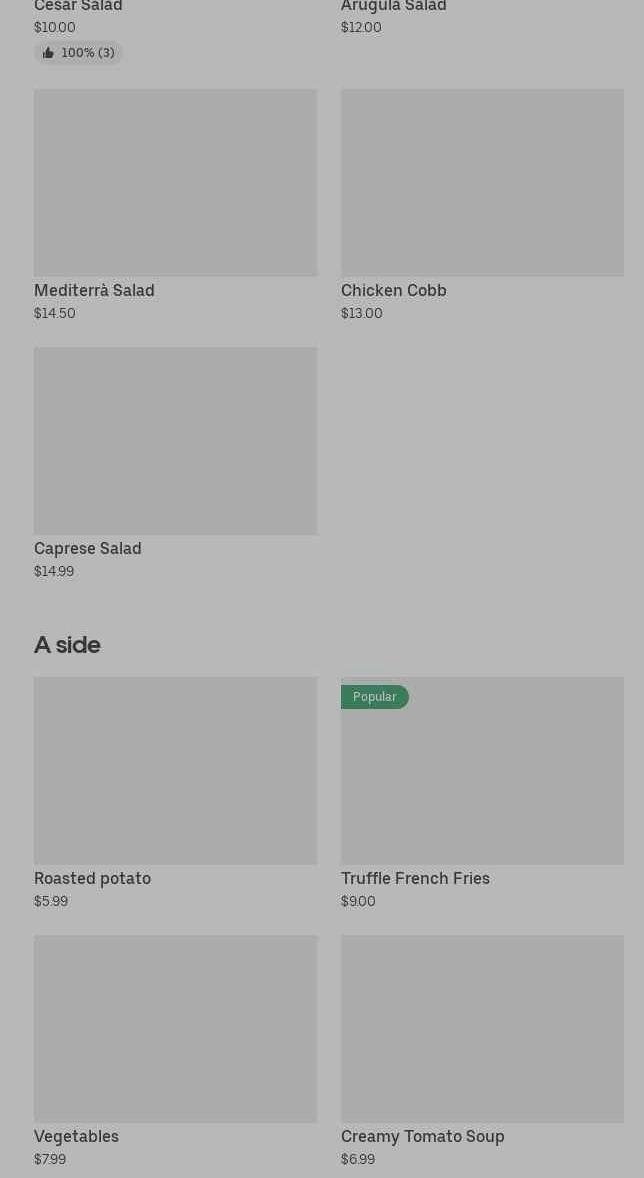Click the Cesar Salad title

pos(78,6)
